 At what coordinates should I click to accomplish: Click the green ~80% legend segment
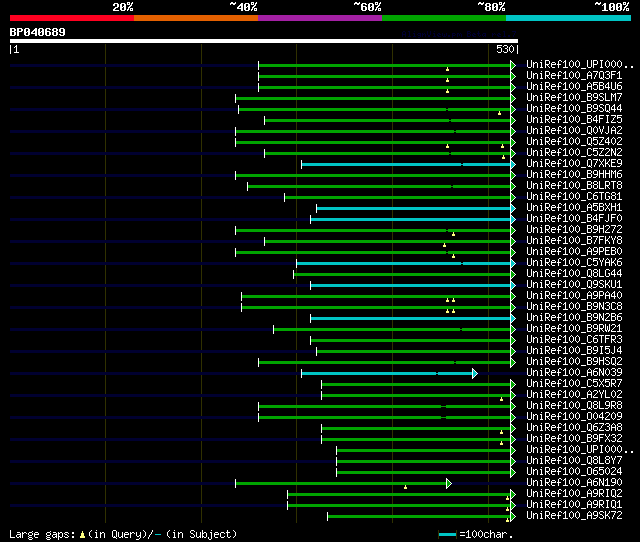tap(444, 18)
